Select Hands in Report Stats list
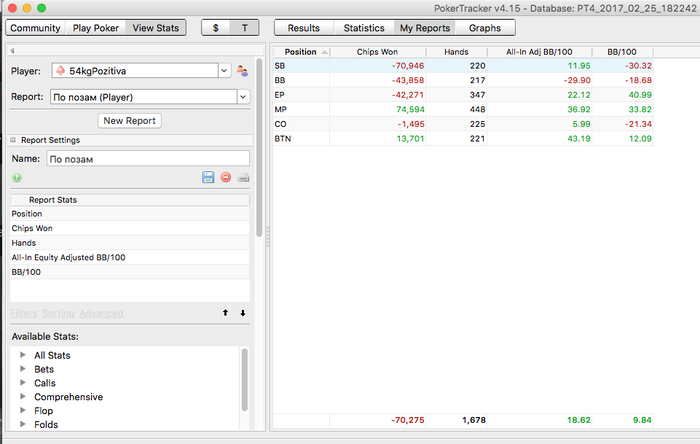Image resolution: width=700 pixels, height=444 pixels. pyautogui.click(x=129, y=243)
